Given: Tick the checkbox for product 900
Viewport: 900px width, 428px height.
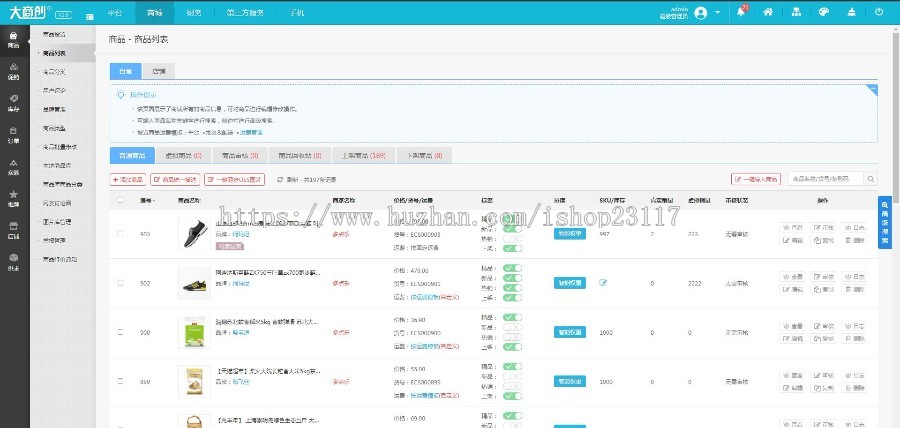Looking at the screenshot, I should [x=120, y=332].
